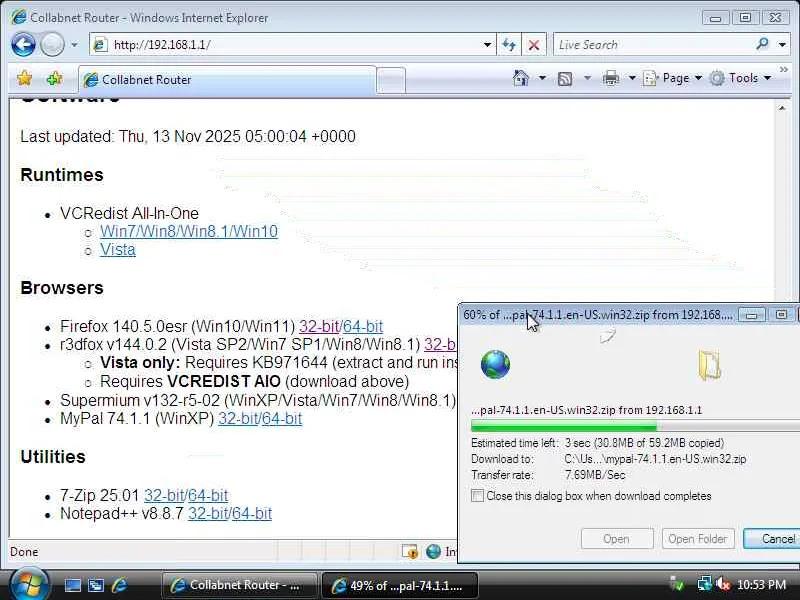
Task: Click the status bar security warning icon
Action: coord(410,552)
